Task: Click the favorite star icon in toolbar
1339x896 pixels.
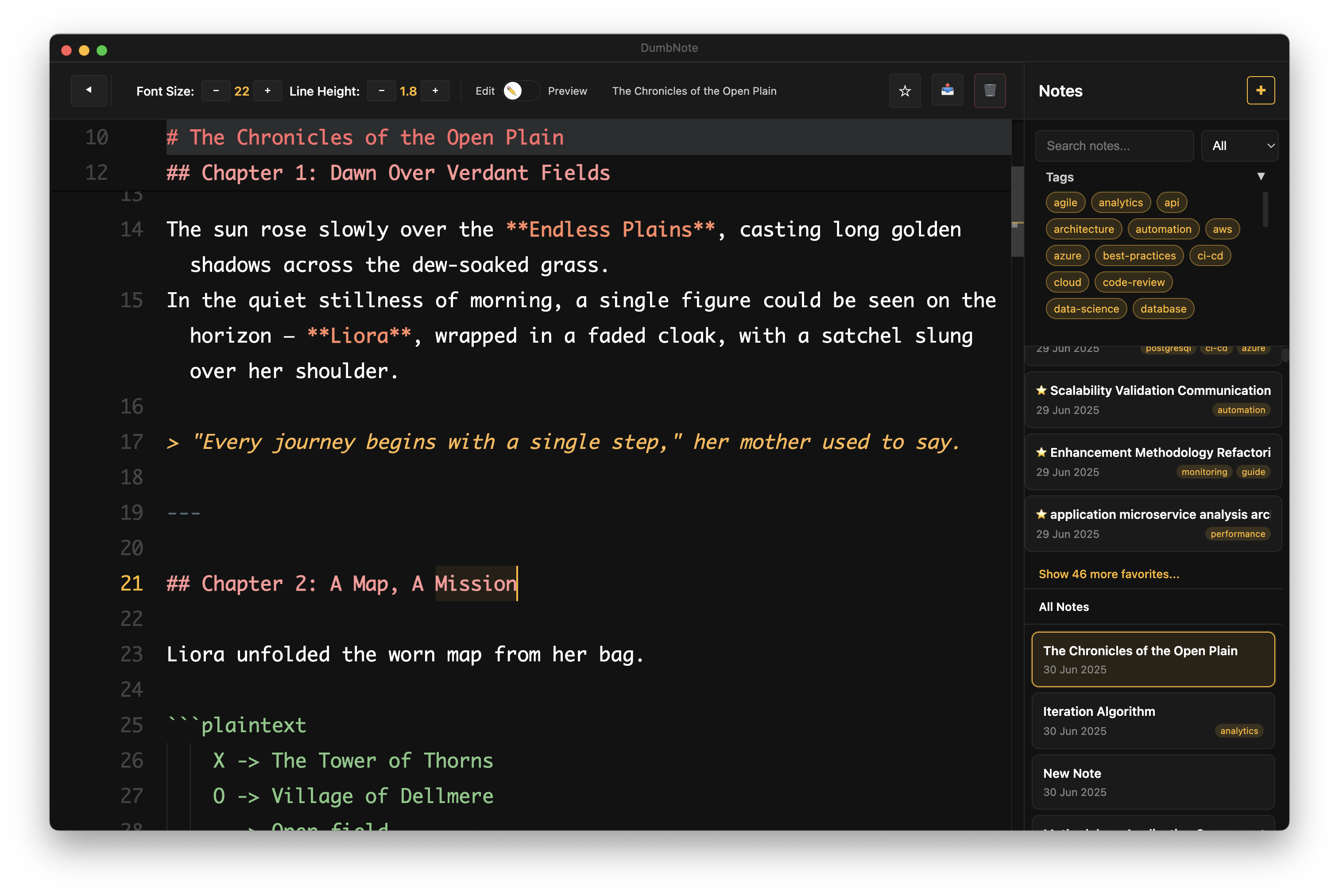Action: click(904, 91)
